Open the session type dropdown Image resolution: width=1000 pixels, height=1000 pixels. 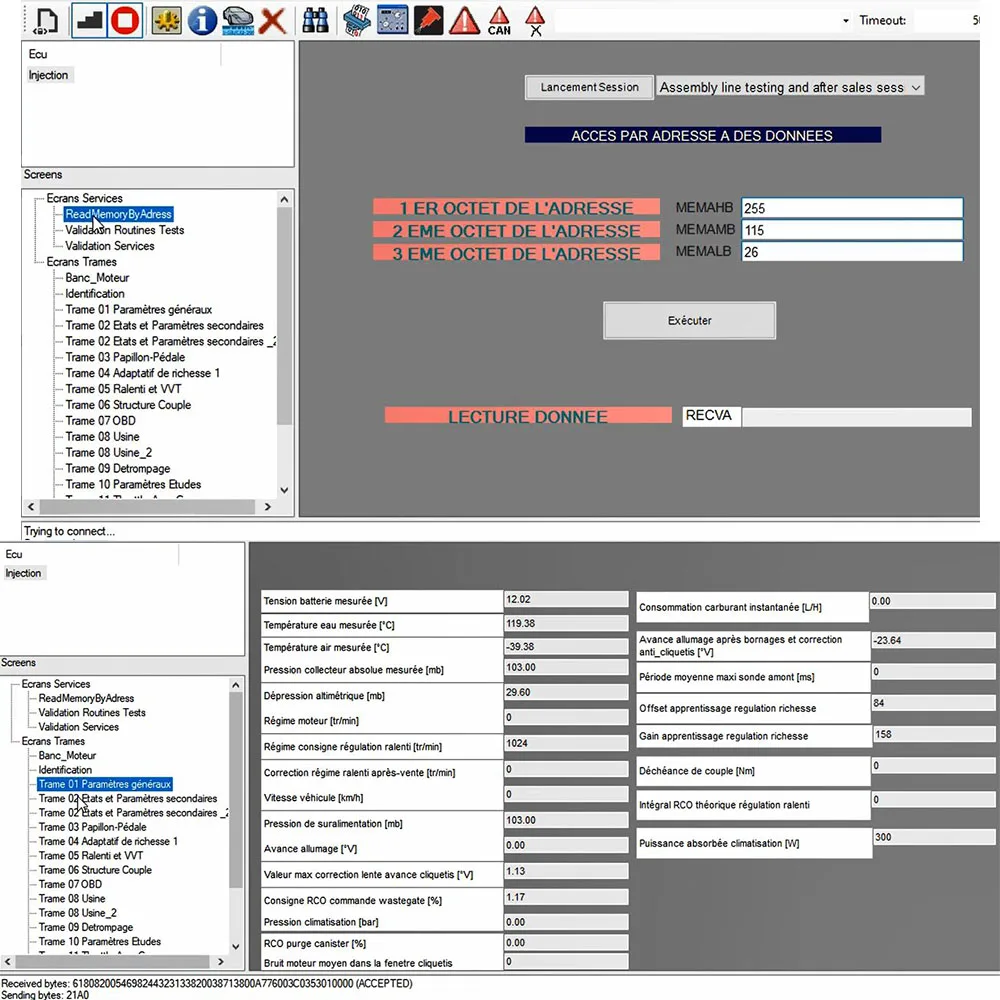tap(914, 88)
